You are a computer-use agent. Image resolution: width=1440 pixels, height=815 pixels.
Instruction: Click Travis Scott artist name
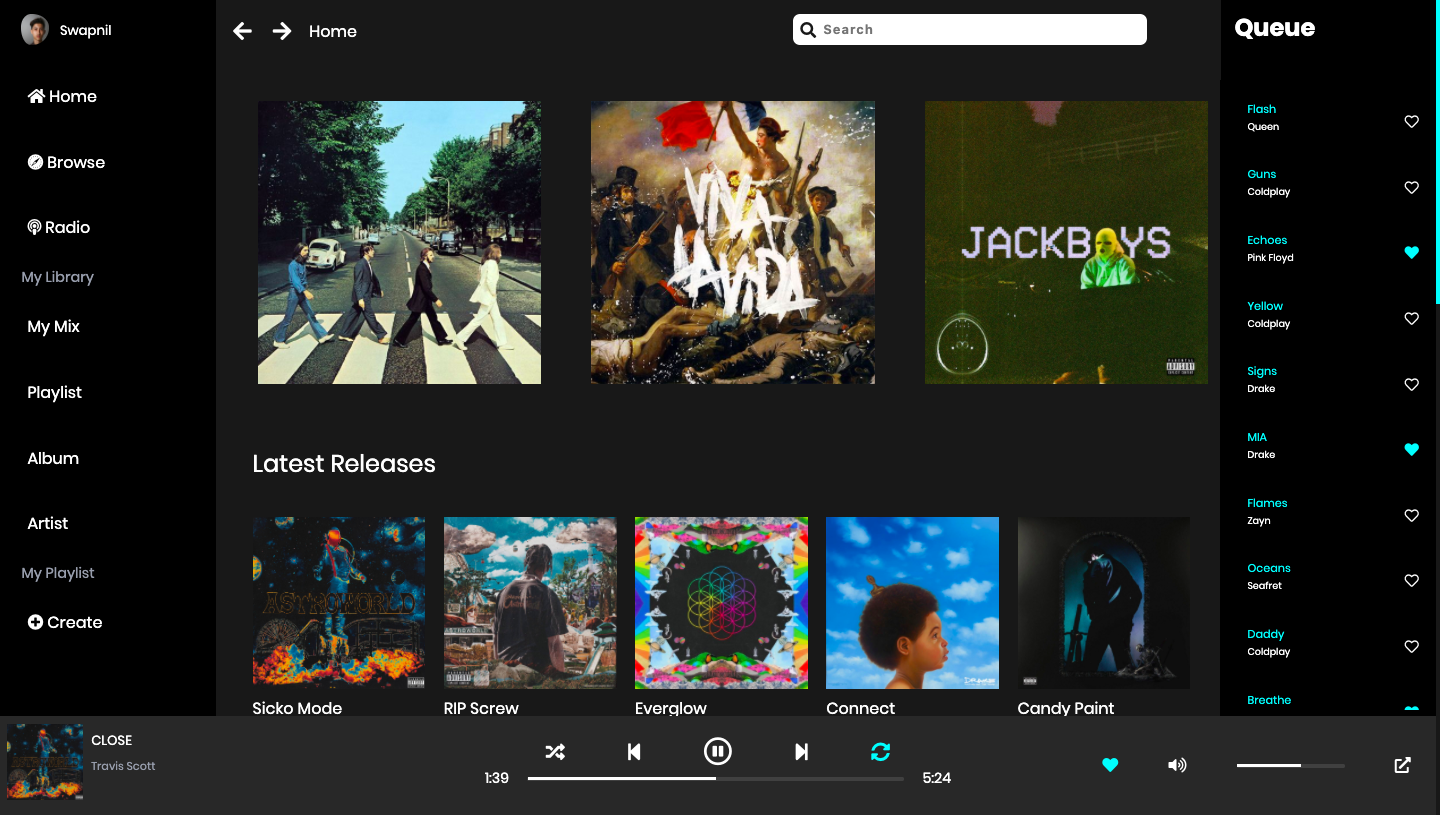[x=123, y=766]
